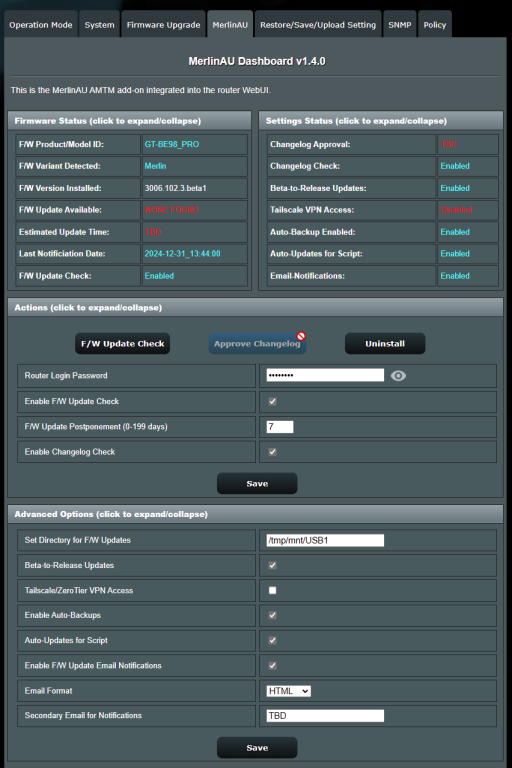Viewport: 512px width, 768px height.
Task: Click the NONE FOUND update status
Action: [x=171, y=210]
